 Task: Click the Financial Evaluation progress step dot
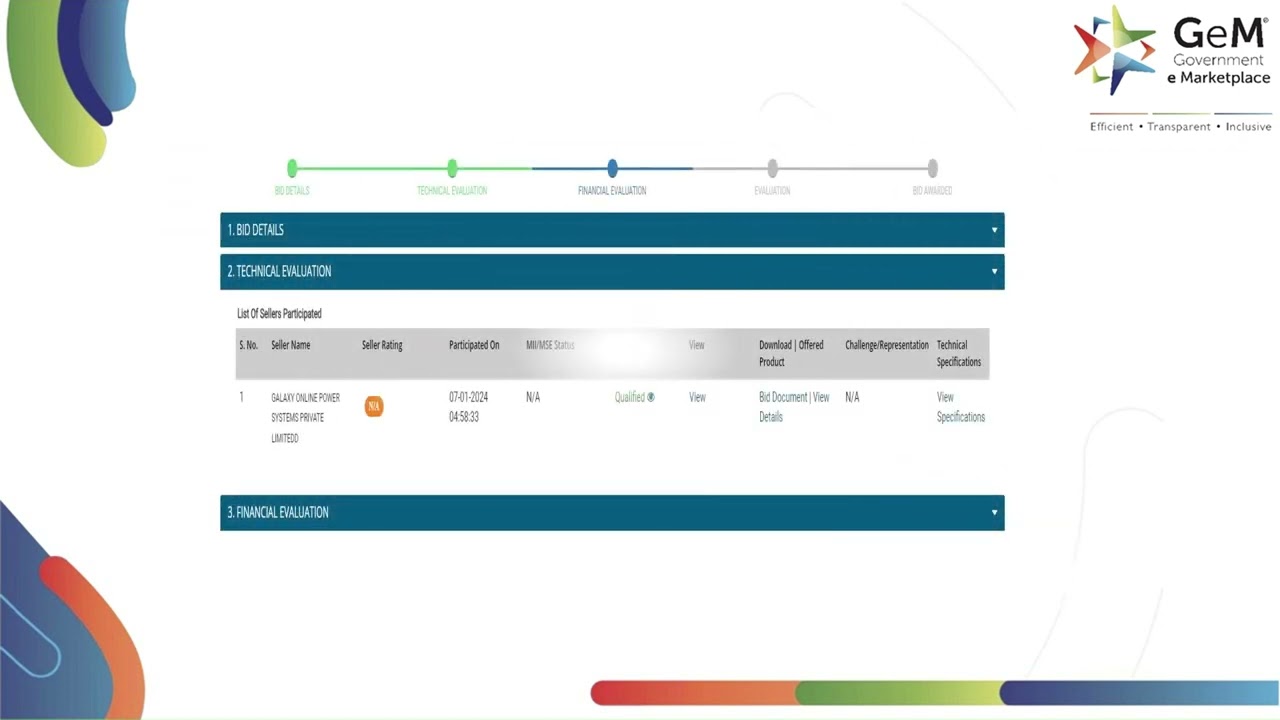[x=612, y=168]
